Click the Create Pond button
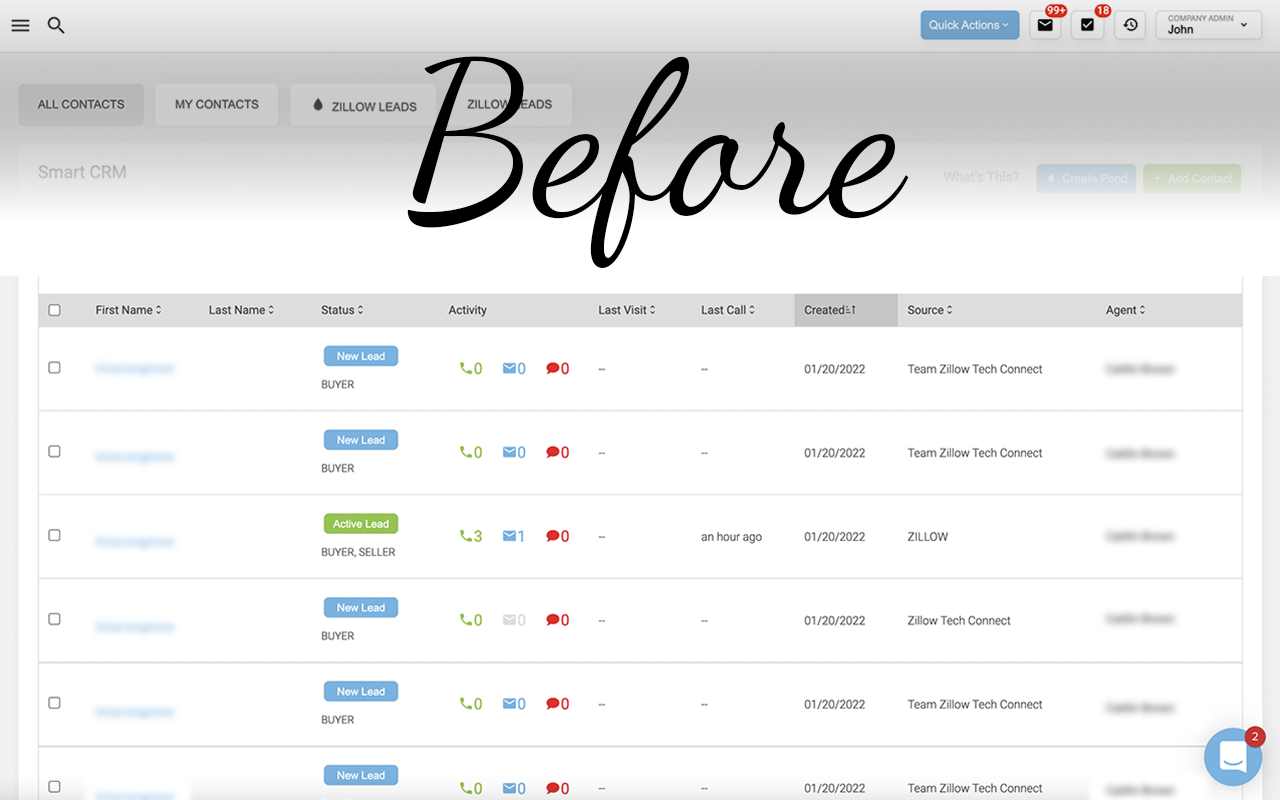This screenshot has width=1280, height=800. (1086, 178)
